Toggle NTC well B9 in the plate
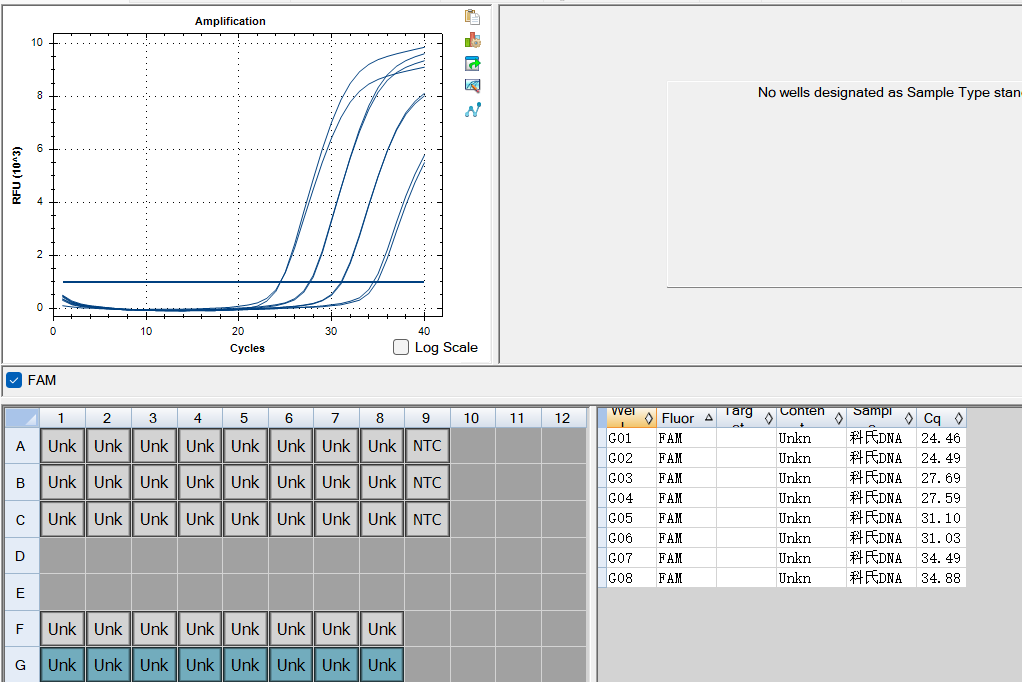The width and height of the screenshot is (1022, 682). tap(427, 482)
